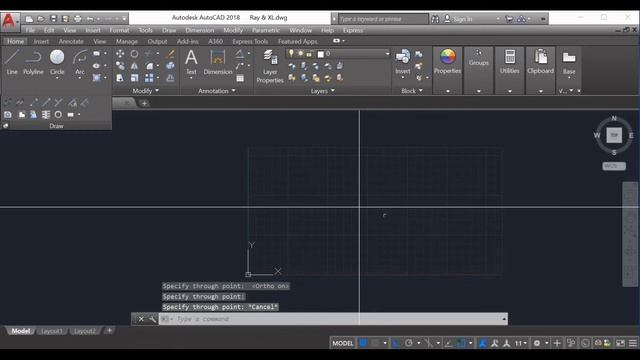Switch to the Layout2 tab
This screenshot has width=640, height=360.
coord(84,331)
